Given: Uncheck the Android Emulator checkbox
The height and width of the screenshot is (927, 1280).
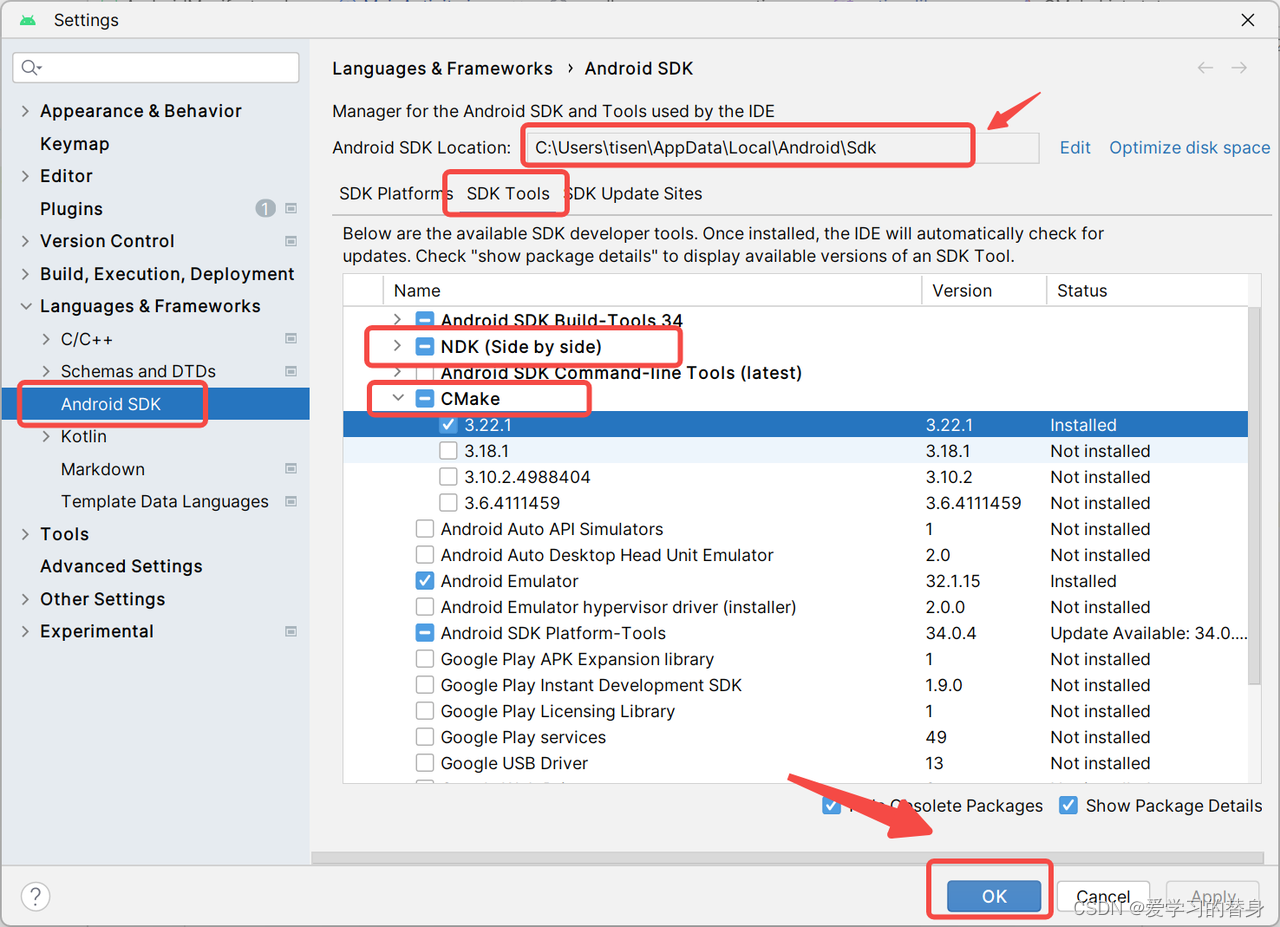Looking at the screenshot, I should (x=424, y=581).
